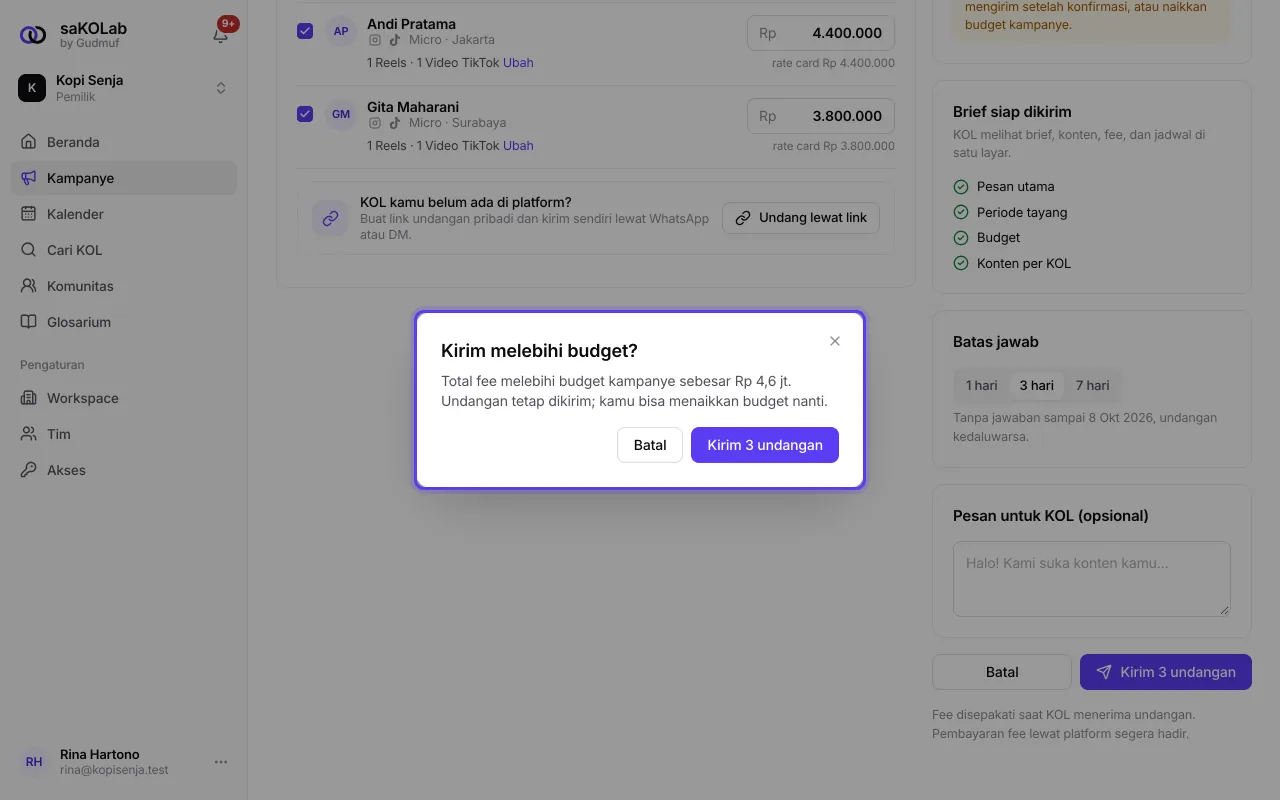Viewport: 1280px width, 800px height.
Task: Click the Batal button below the message box
Action: 1002,672
